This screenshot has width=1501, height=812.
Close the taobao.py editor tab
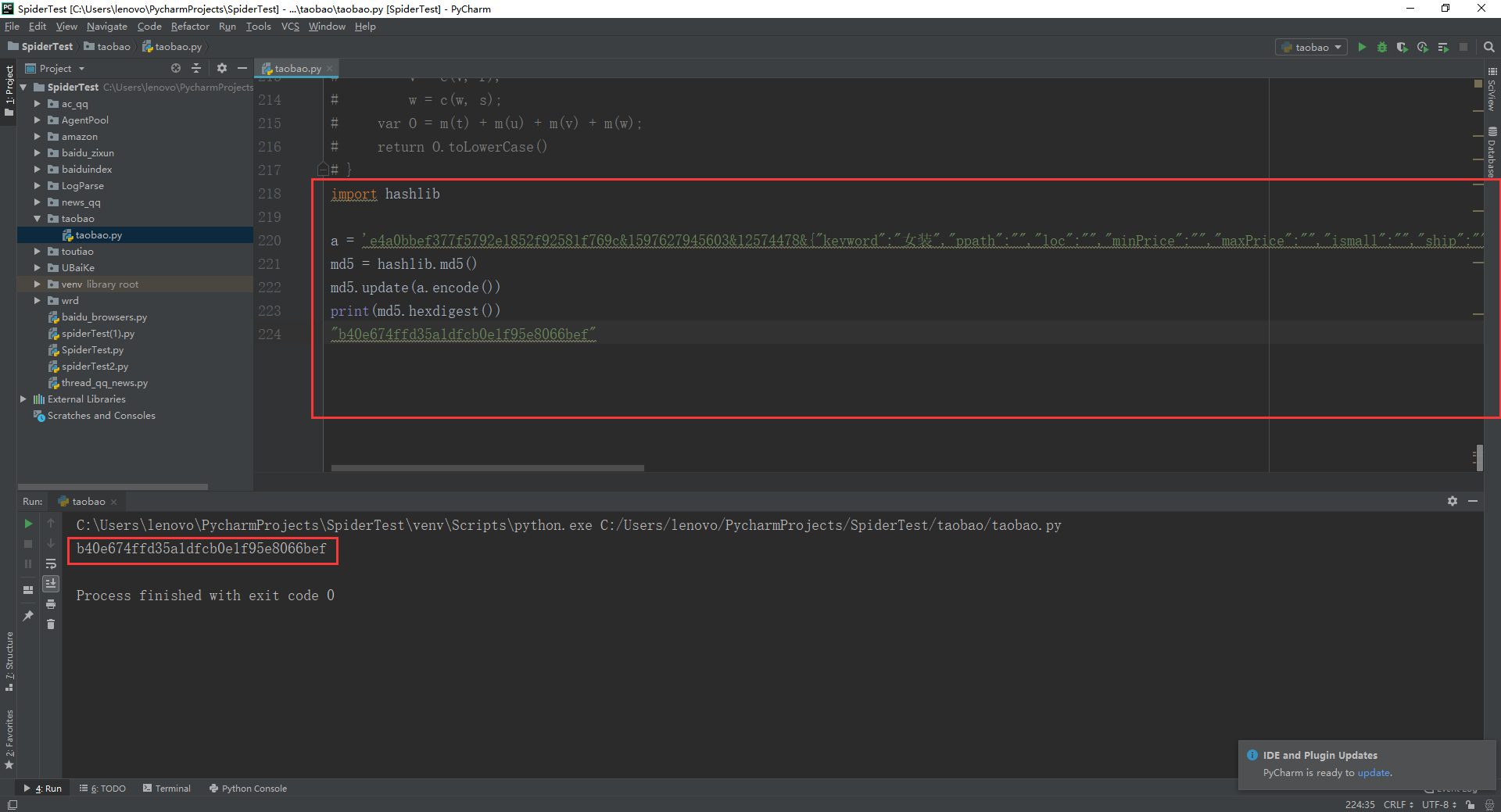(x=330, y=69)
